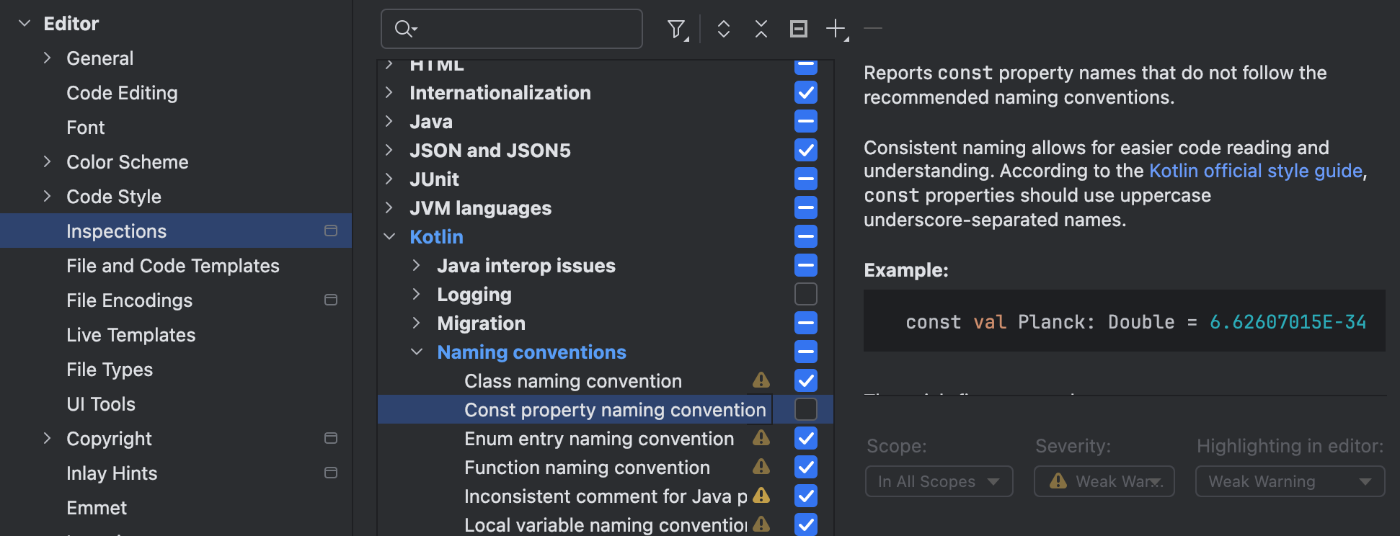
Task: Collapse the Kotlin inspection group
Action: pyautogui.click(x=390, y=237)
